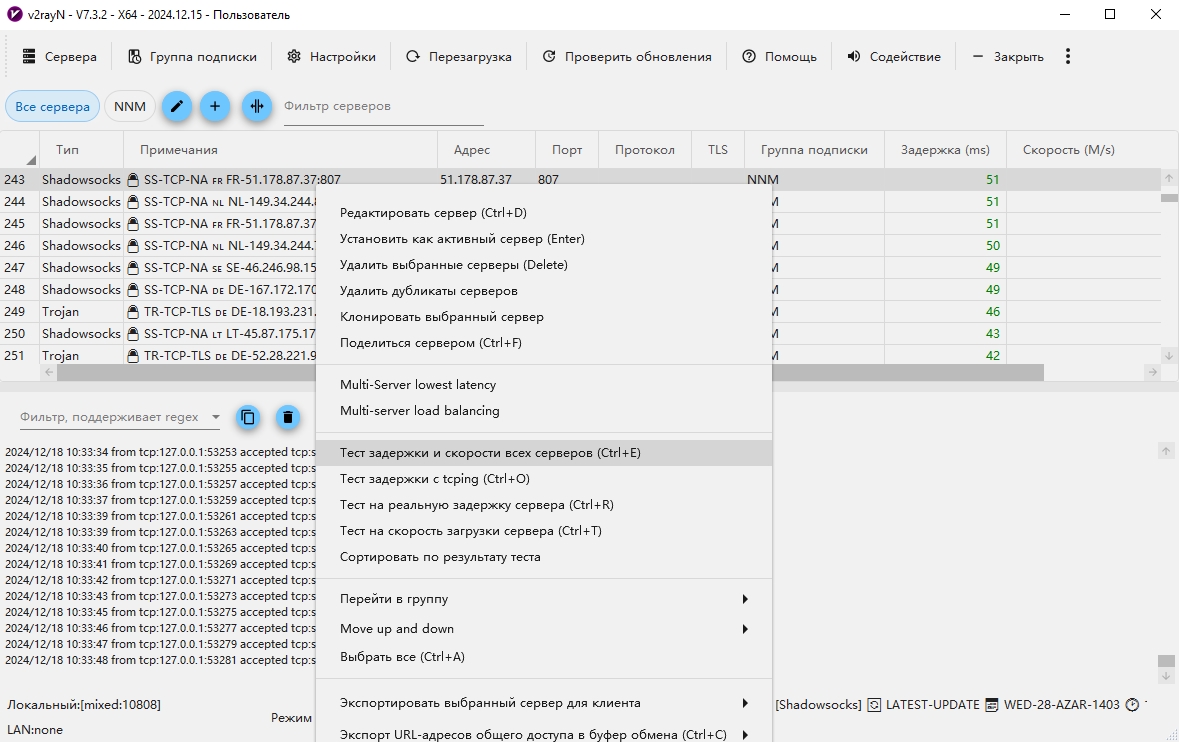The height and width of the screenshot is (742, 1179).
Task: Expand the log filter regex dropdown
Action: click(215, 417)
